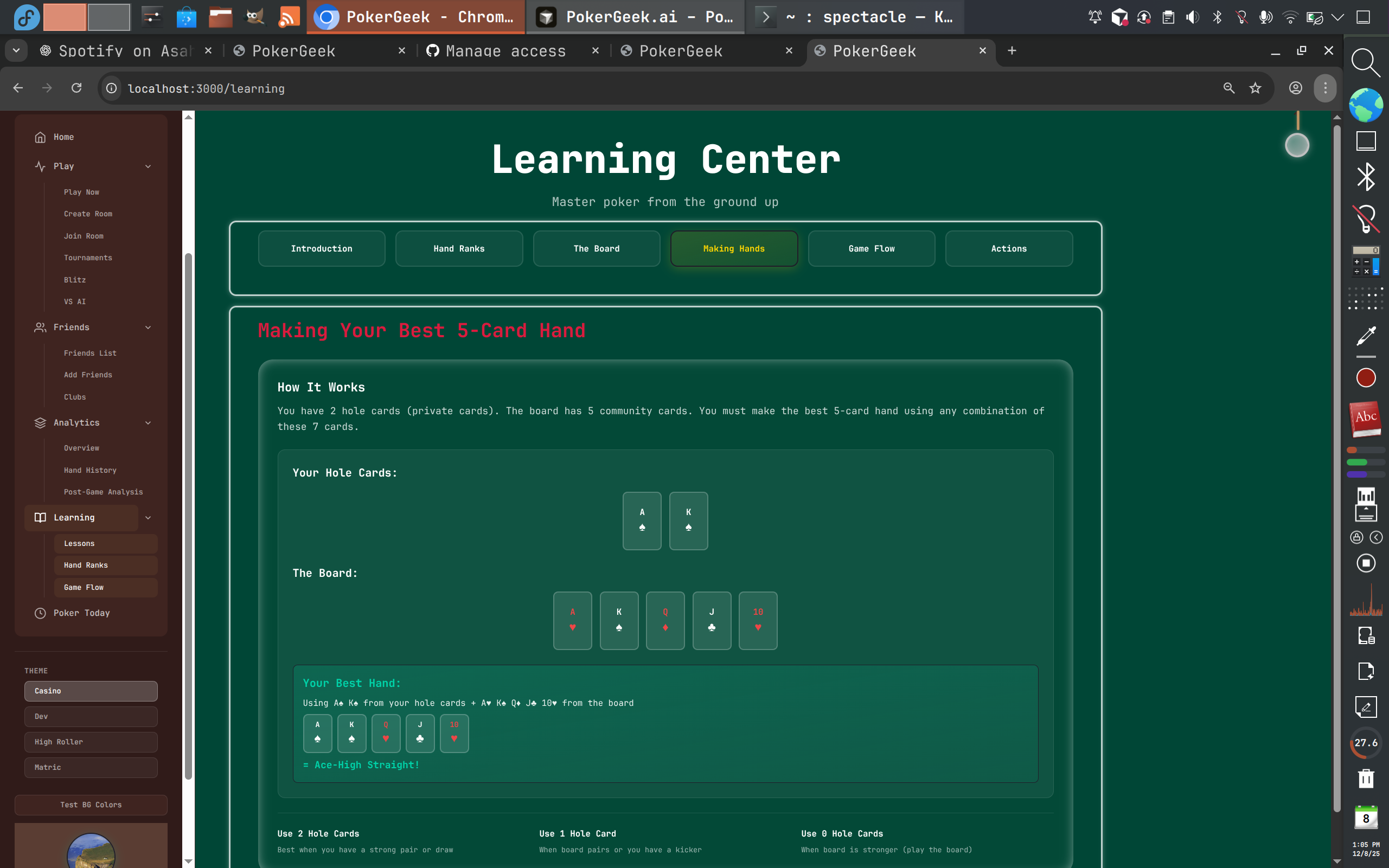Click the Test BG Colors button

coord(91,804)
